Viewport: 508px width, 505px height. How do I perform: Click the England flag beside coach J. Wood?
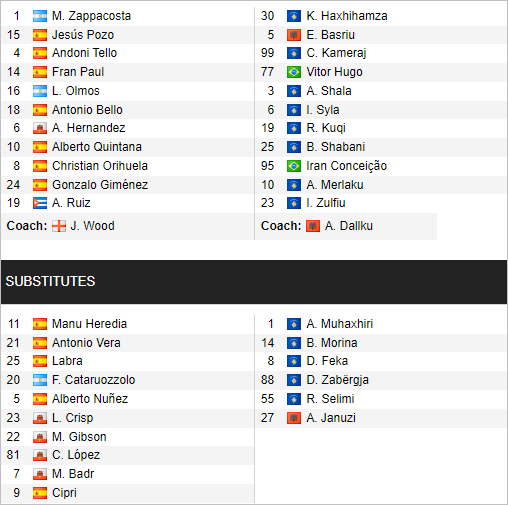[59, 226]
